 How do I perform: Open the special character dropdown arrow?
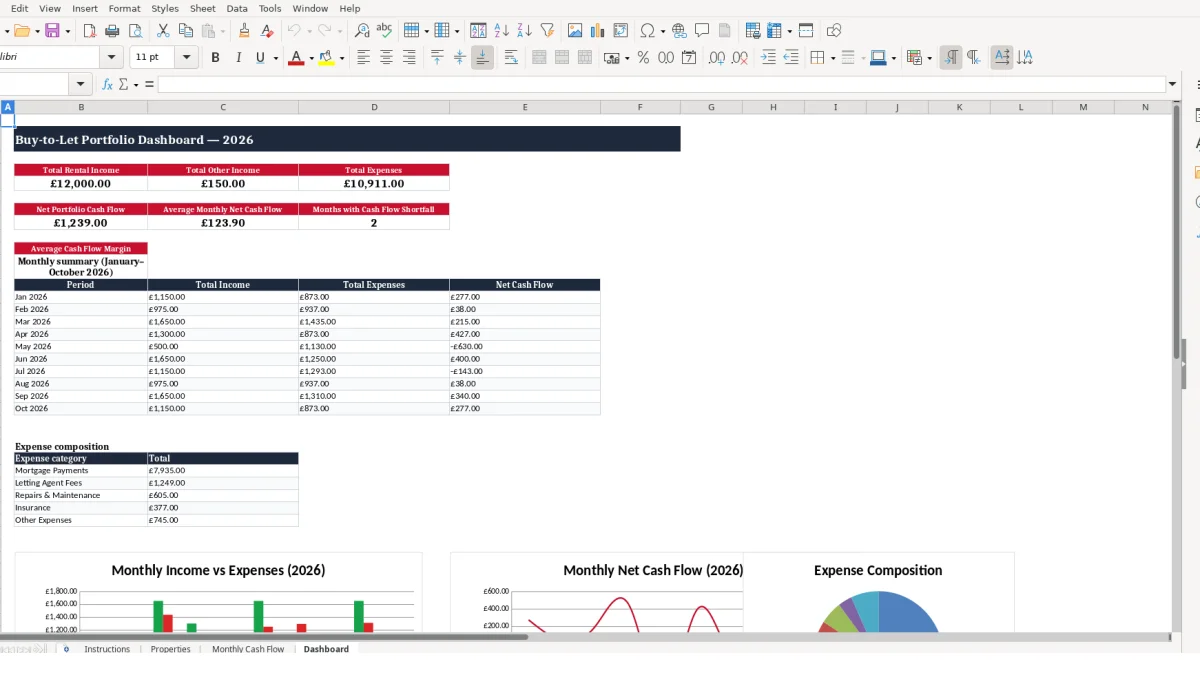(x=663, y=31)
